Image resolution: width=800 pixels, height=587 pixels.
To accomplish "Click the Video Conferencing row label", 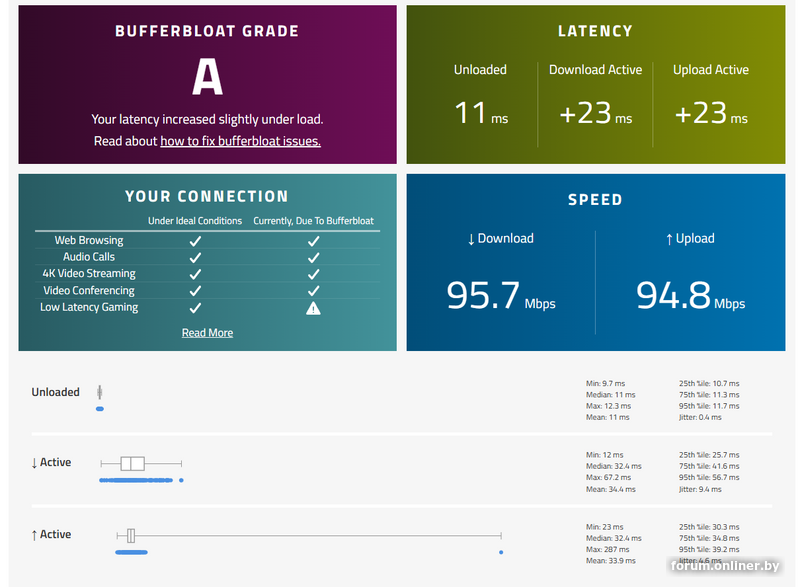I will coord(89,291).
